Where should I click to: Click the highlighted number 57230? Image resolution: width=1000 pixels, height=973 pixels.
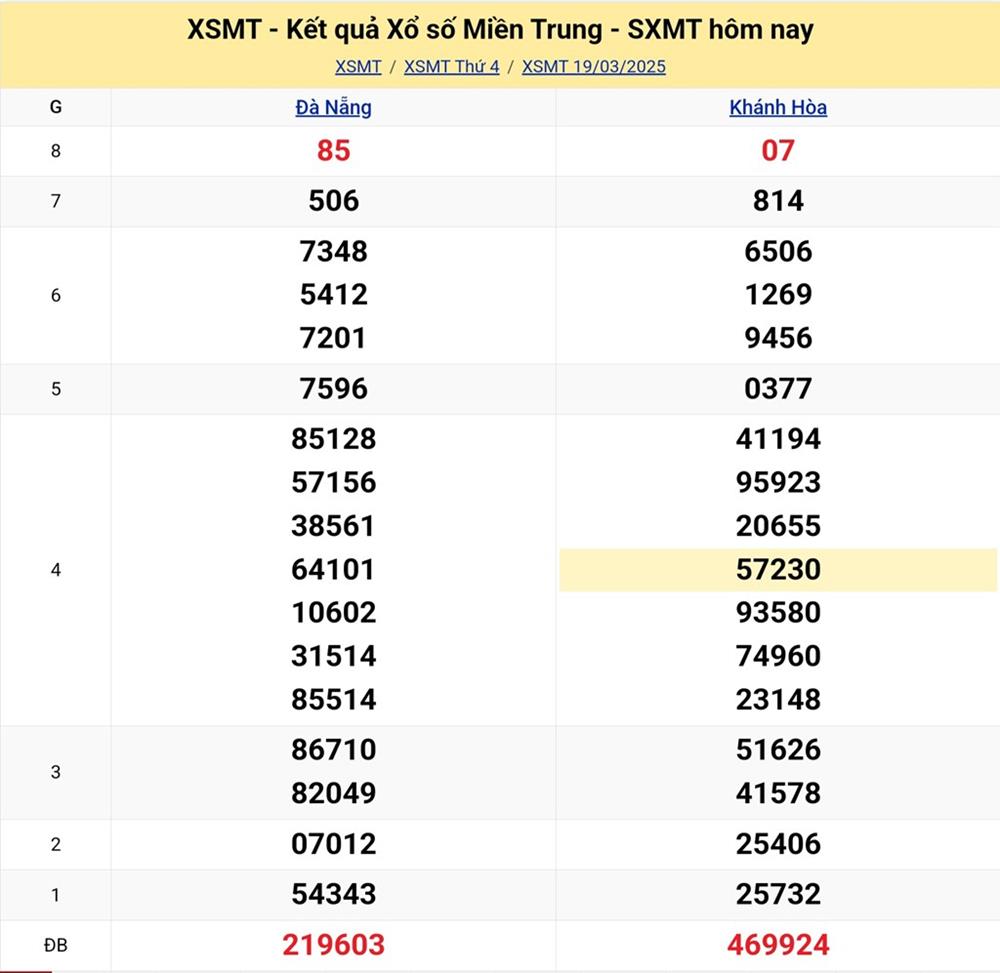[x=778, y=570]
